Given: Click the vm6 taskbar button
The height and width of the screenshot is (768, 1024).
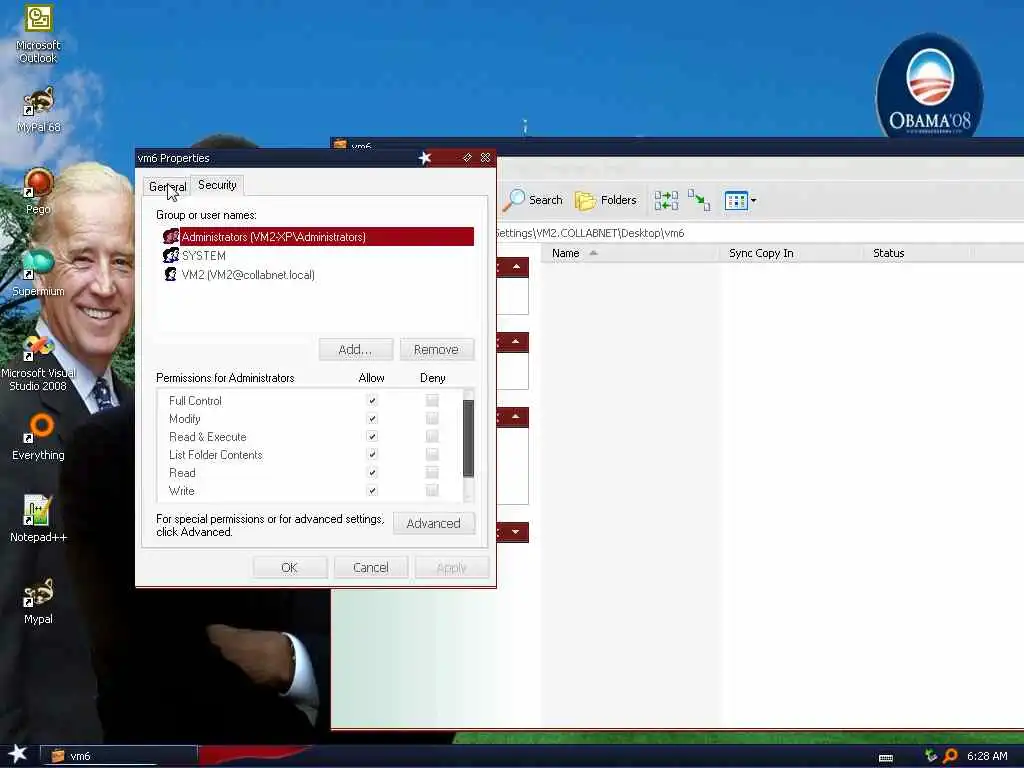Looking at the screenshot, I should click(119, 756).
